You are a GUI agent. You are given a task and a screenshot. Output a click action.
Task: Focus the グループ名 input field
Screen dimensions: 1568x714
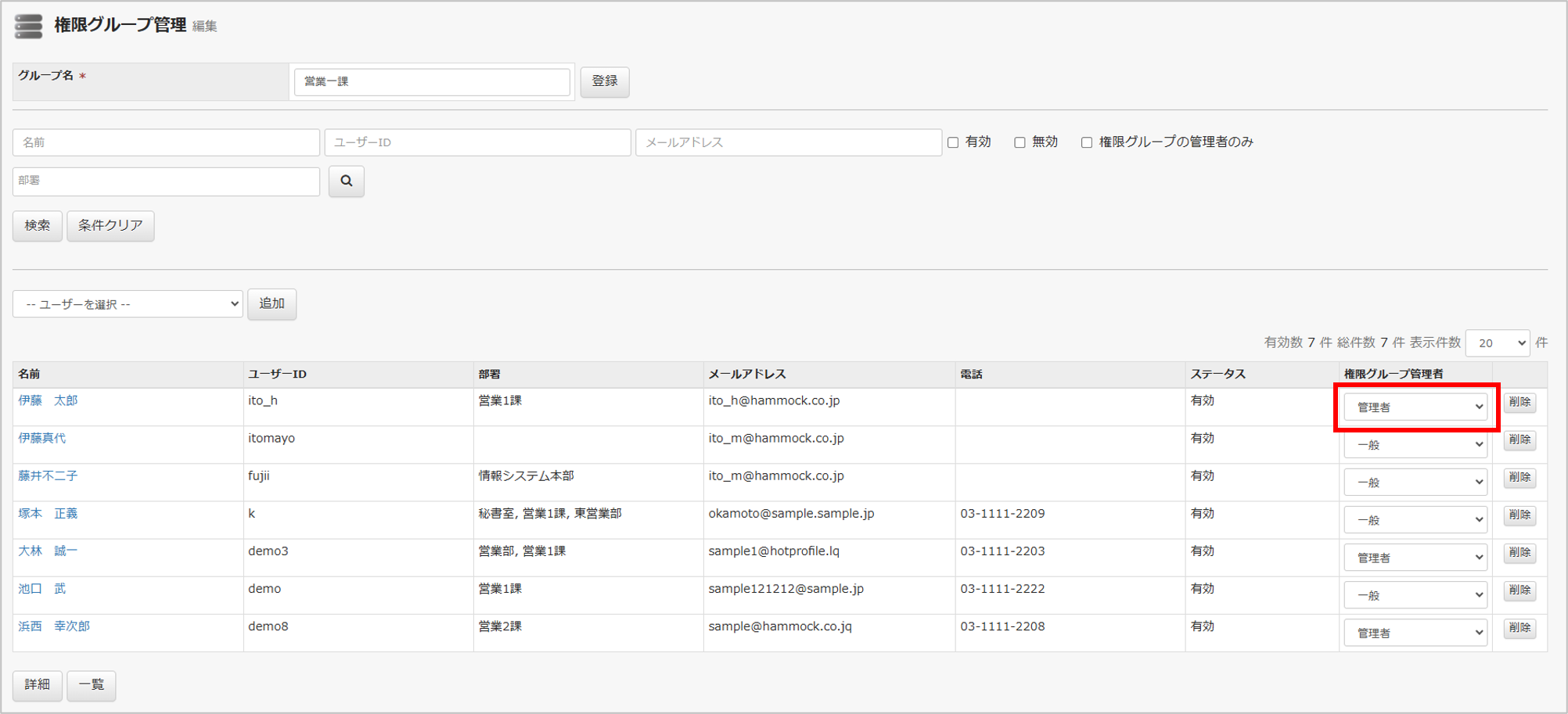pyautogui.click(x=432, y=82)
